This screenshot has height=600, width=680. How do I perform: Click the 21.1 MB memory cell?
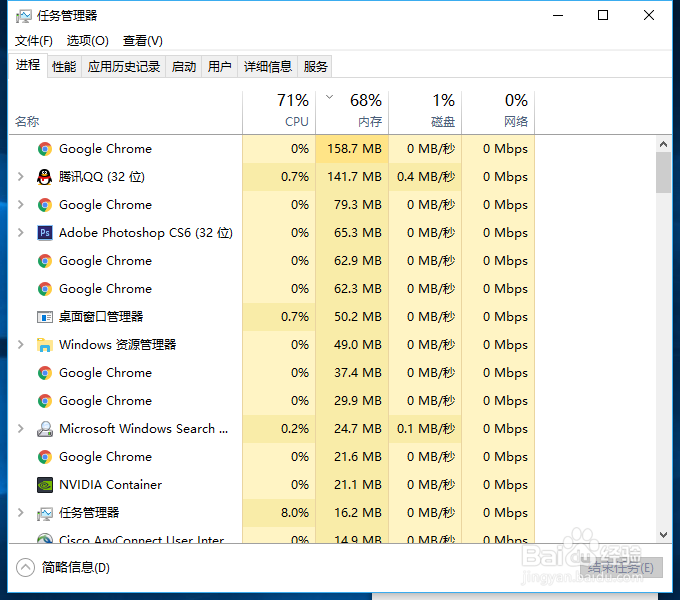pos(352,485)
